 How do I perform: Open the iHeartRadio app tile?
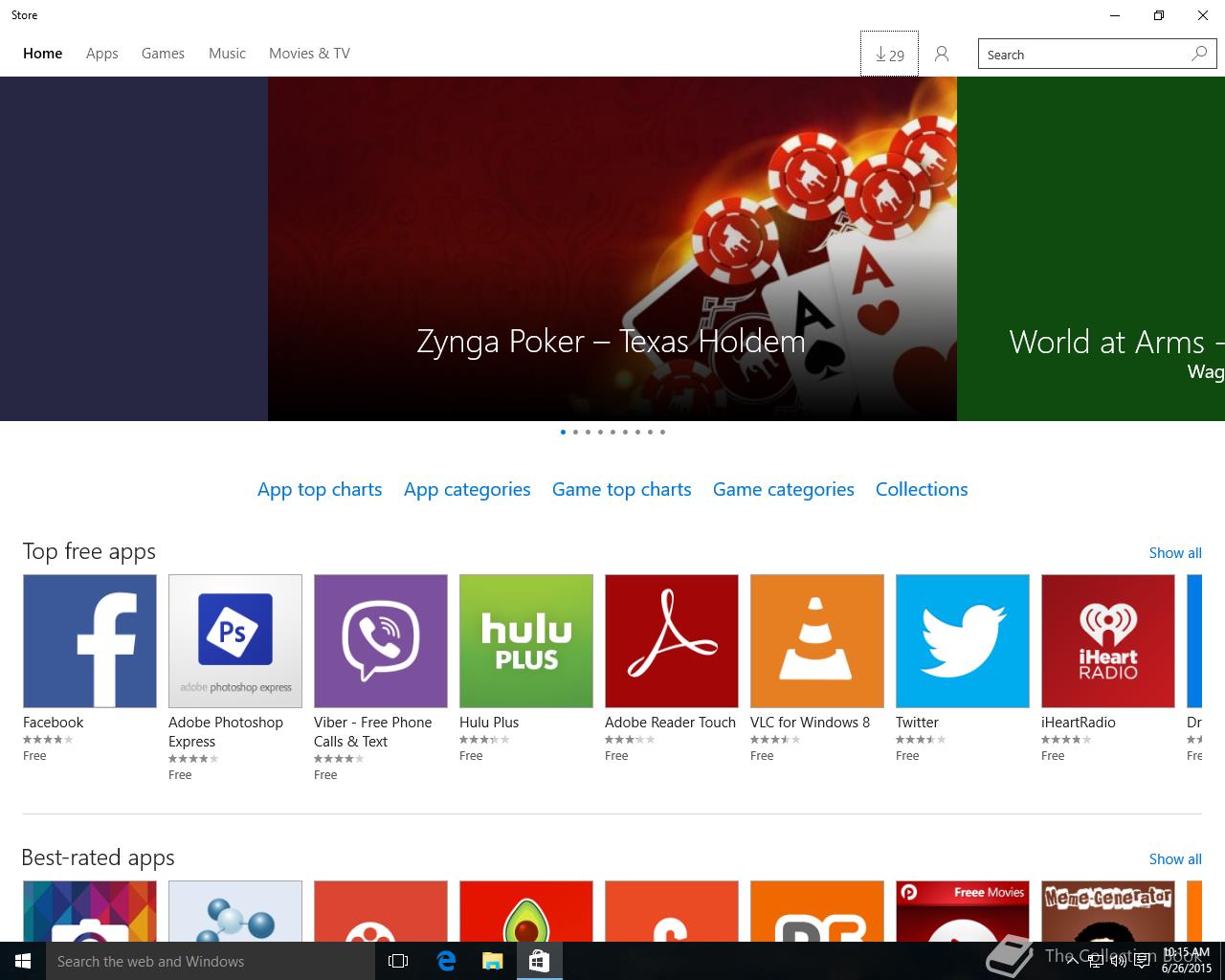click(1108, 641)
